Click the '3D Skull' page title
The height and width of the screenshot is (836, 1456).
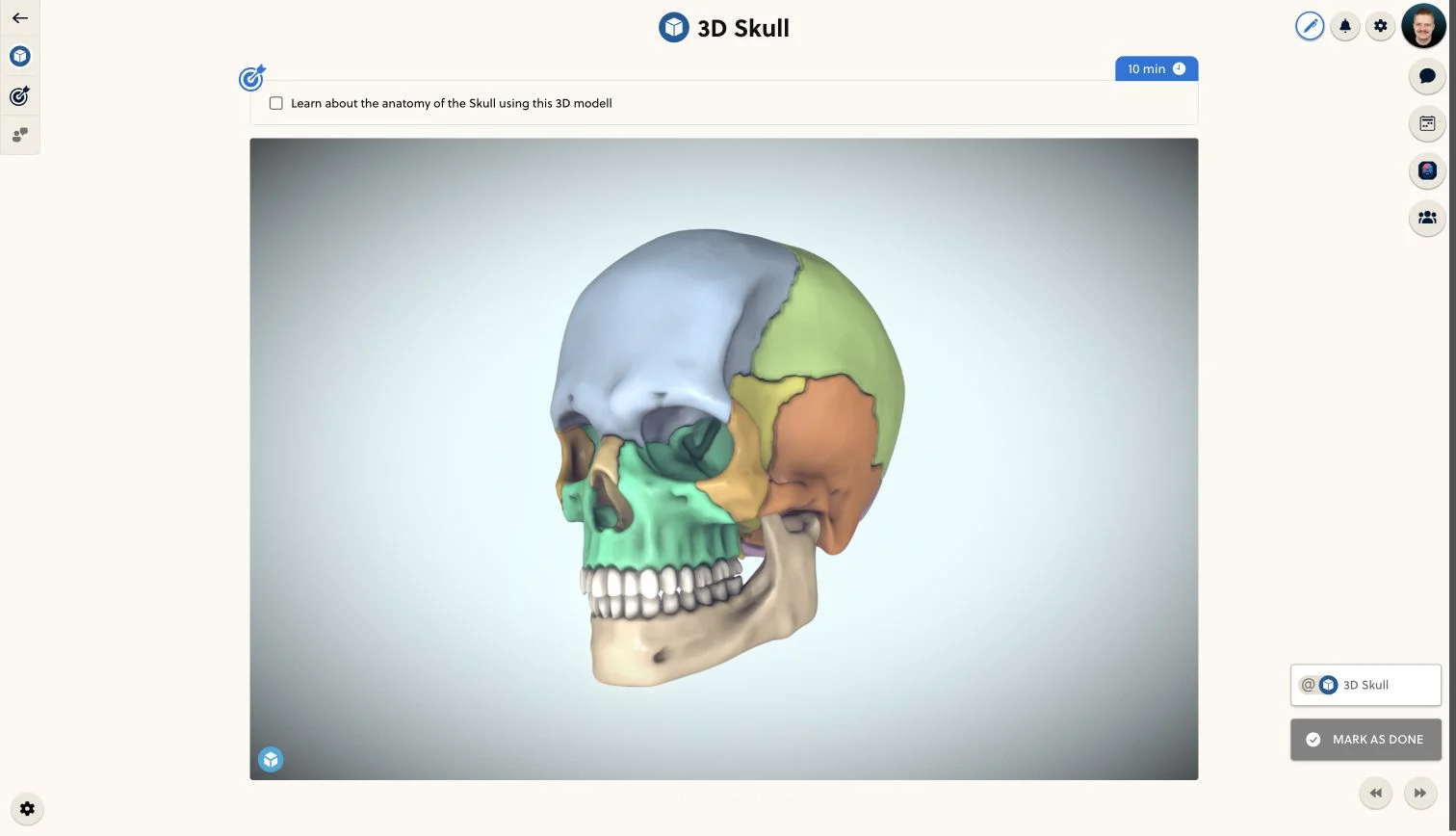(x=742, y=28)
